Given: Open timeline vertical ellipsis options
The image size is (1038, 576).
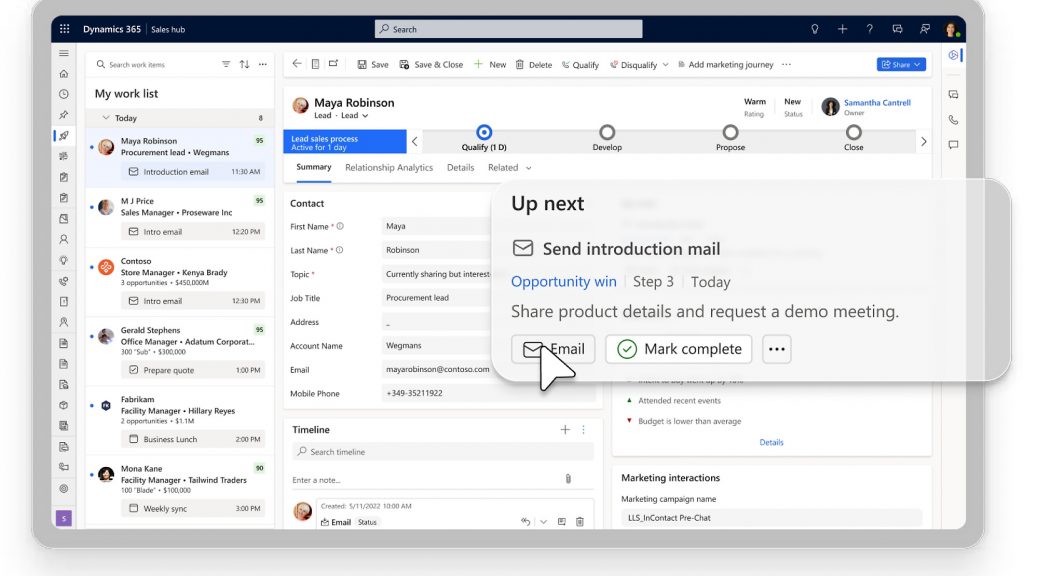Looking at the screenshot, I should 583,430.
